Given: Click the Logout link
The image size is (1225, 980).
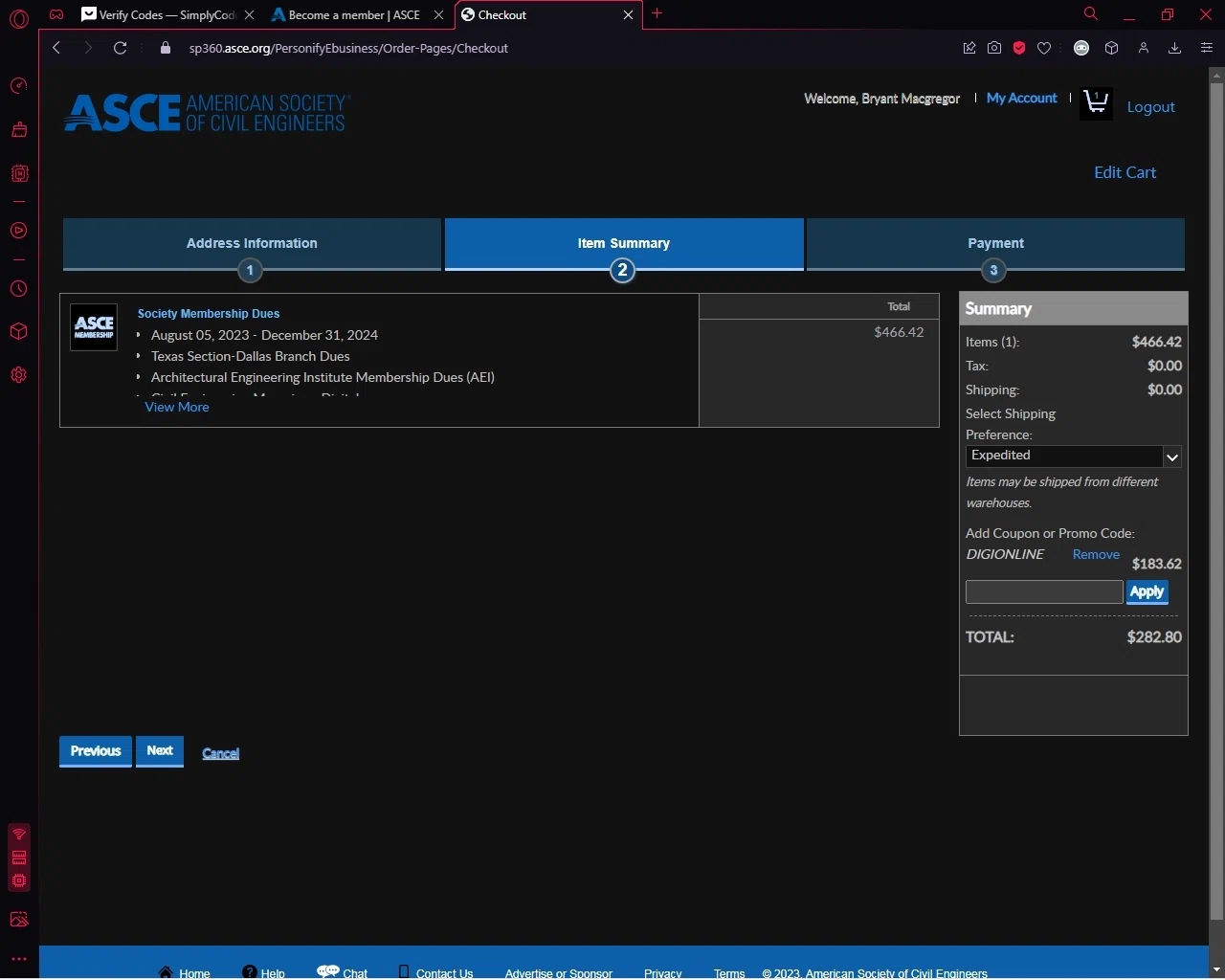Looking at the screenshot, I should pyautogui.click(x=1150, y=107).
